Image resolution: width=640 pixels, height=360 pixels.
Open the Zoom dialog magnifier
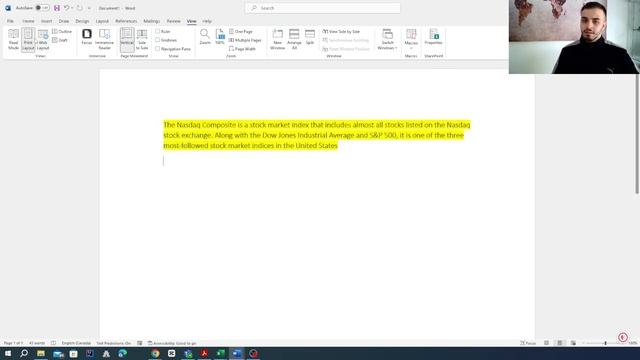205,37
